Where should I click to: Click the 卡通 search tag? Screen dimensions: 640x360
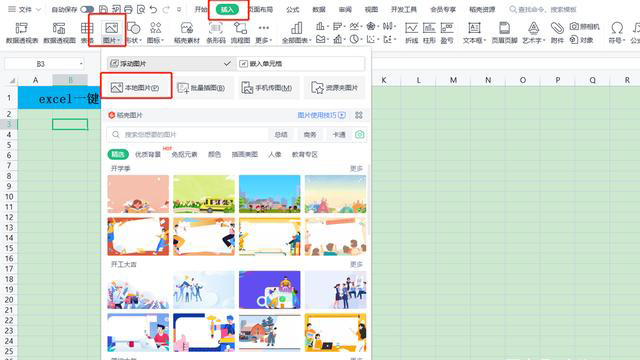click(x=339, y=134)
